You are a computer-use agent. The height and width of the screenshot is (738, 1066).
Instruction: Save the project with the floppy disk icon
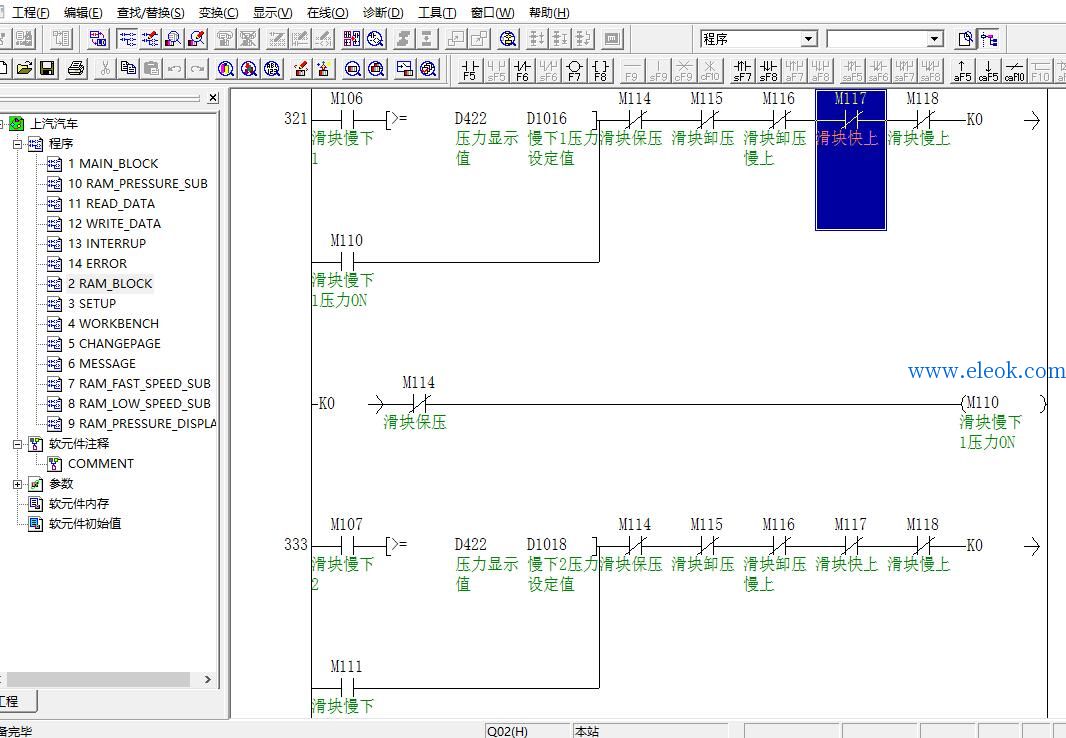[47, 68]
